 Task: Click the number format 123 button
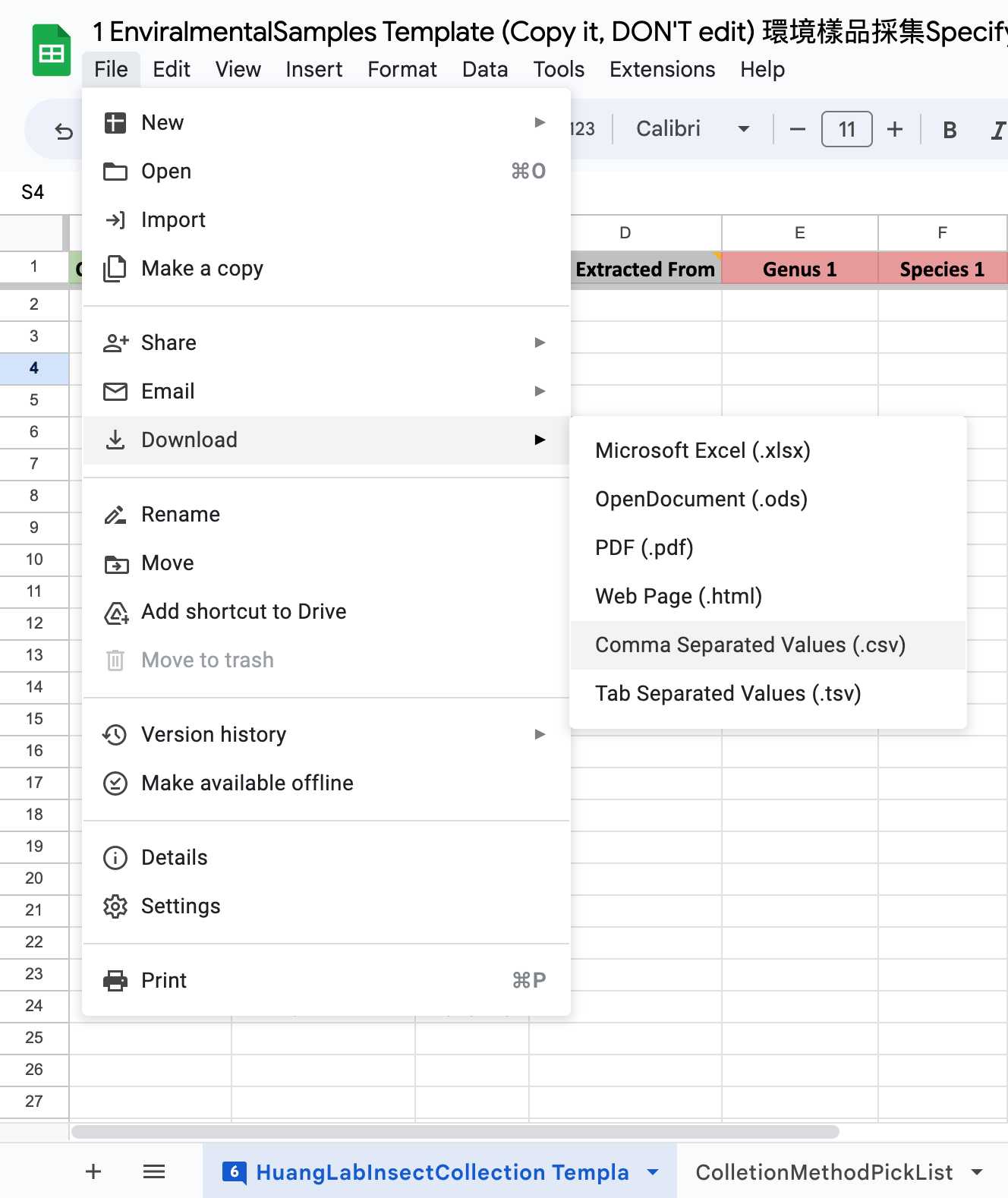(583, 129)
